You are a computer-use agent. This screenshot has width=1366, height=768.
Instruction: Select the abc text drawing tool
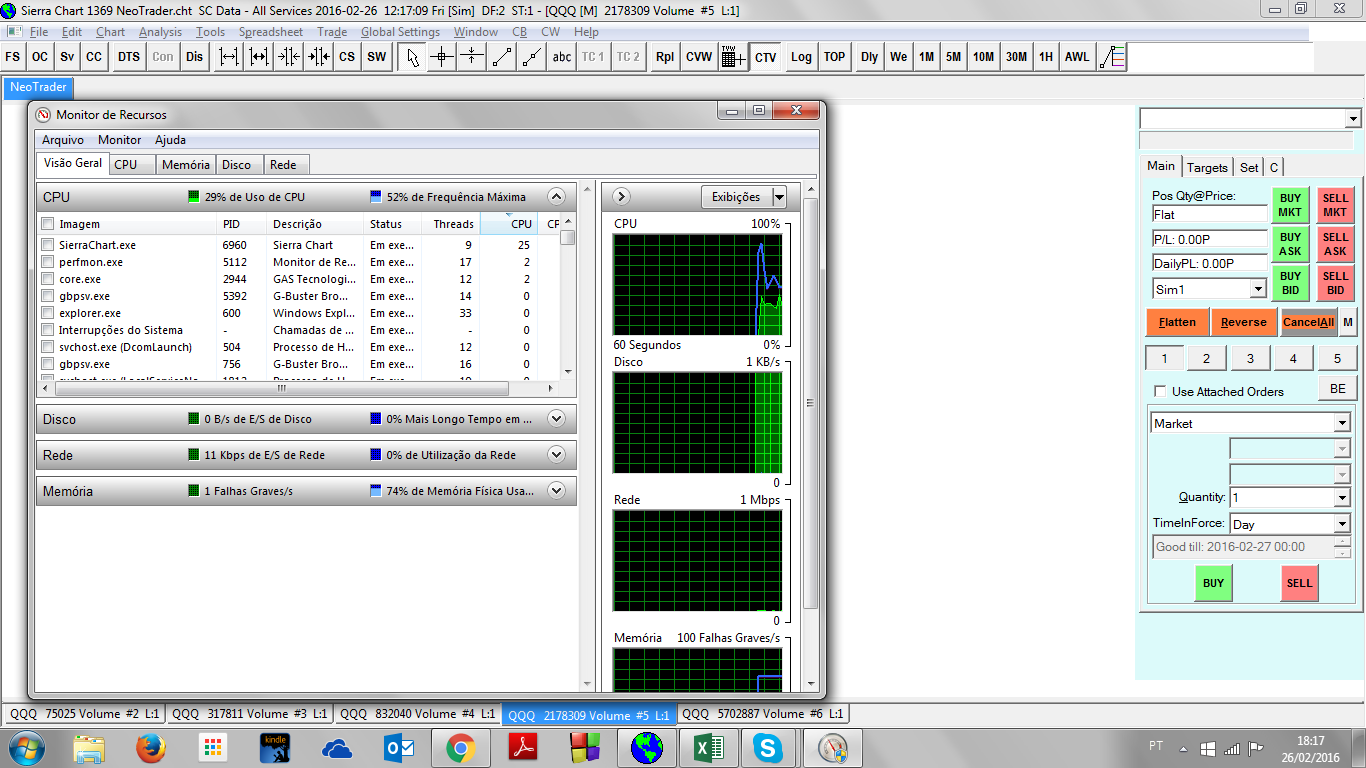pyautogui.click(x=562, y=57)
